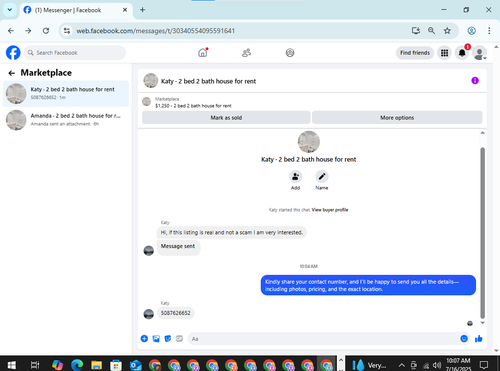500x371 pixels.
Task: Click scroll up arrow of chat
Action: click(x=482, y=133)
